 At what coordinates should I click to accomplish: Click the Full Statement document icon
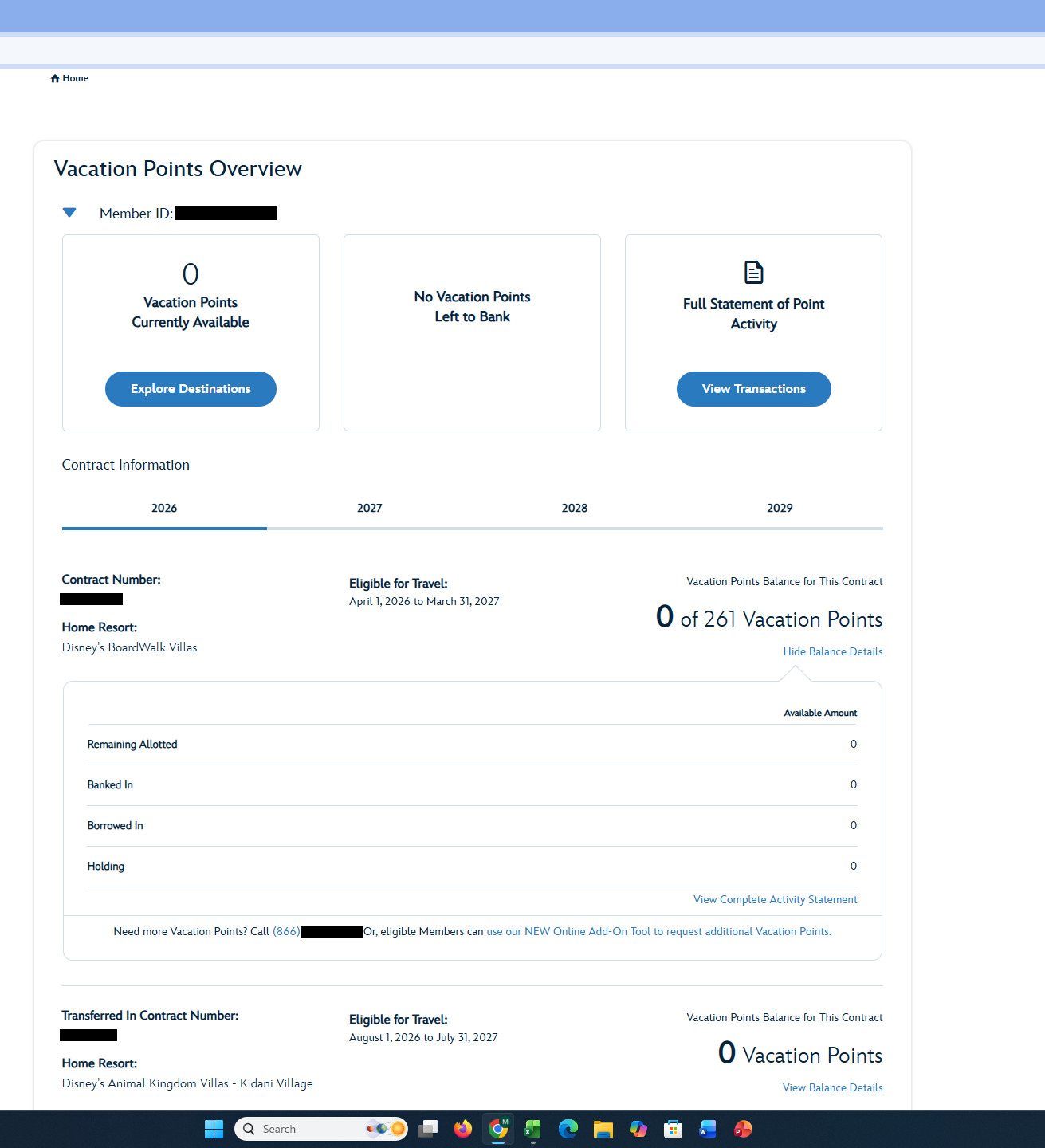coord(753,272)
